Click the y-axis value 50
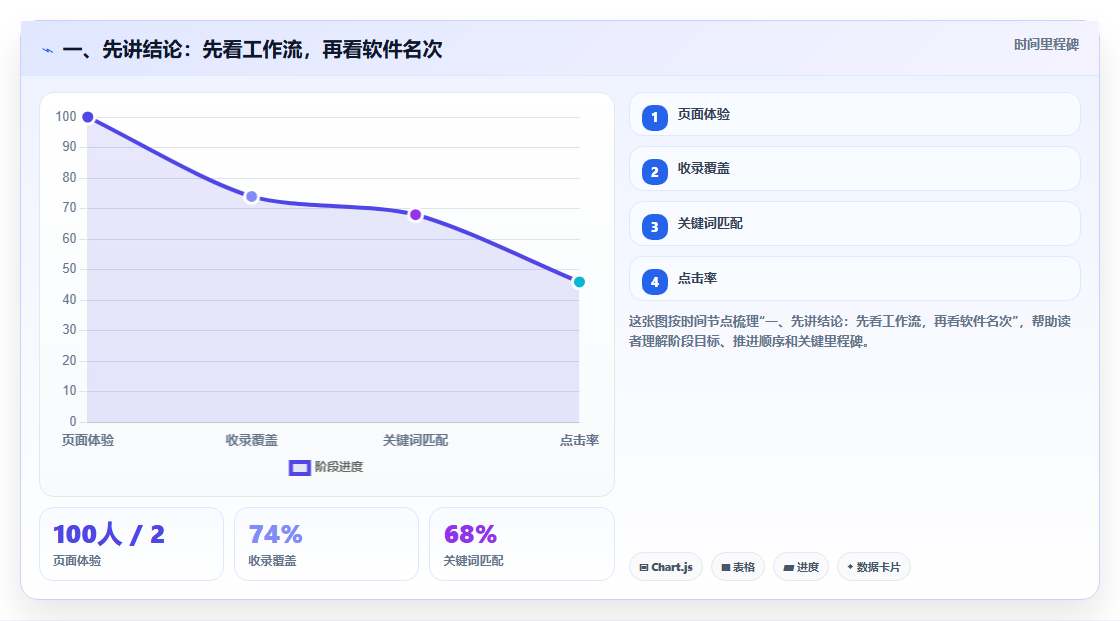This screenshot has width=1120, height=621. [69, 269]
